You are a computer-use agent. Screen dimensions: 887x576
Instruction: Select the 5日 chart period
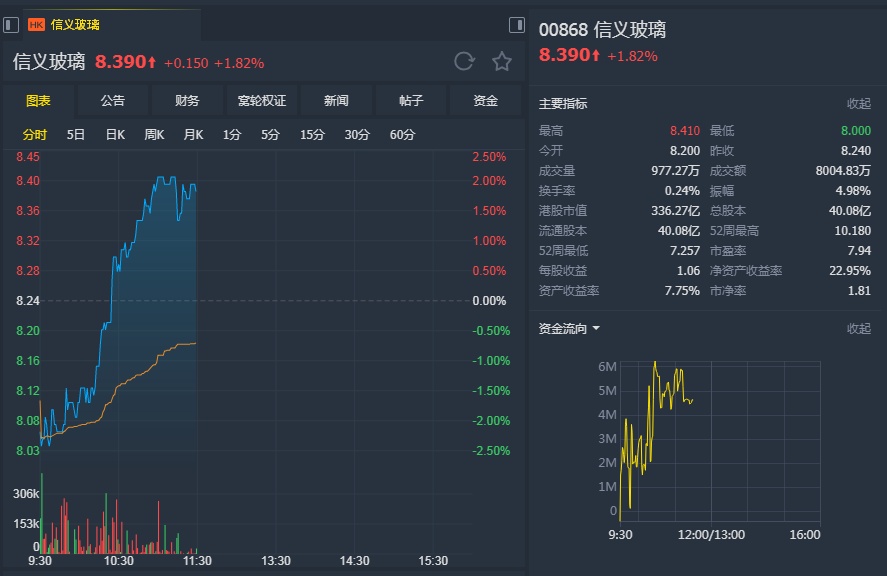(76, 135)
